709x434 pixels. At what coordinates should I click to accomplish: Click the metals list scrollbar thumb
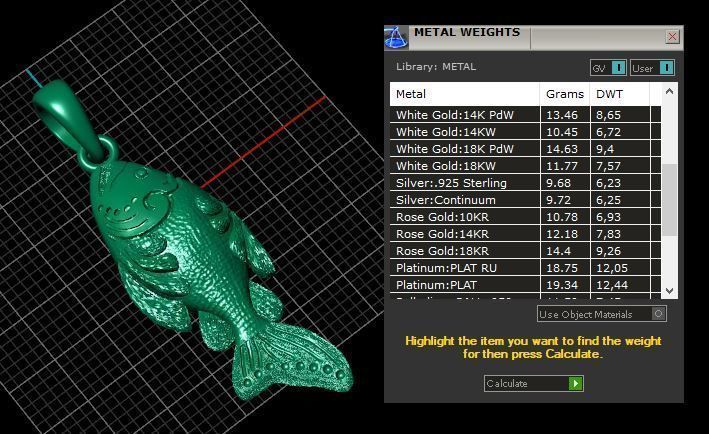(x=669, y=199)
